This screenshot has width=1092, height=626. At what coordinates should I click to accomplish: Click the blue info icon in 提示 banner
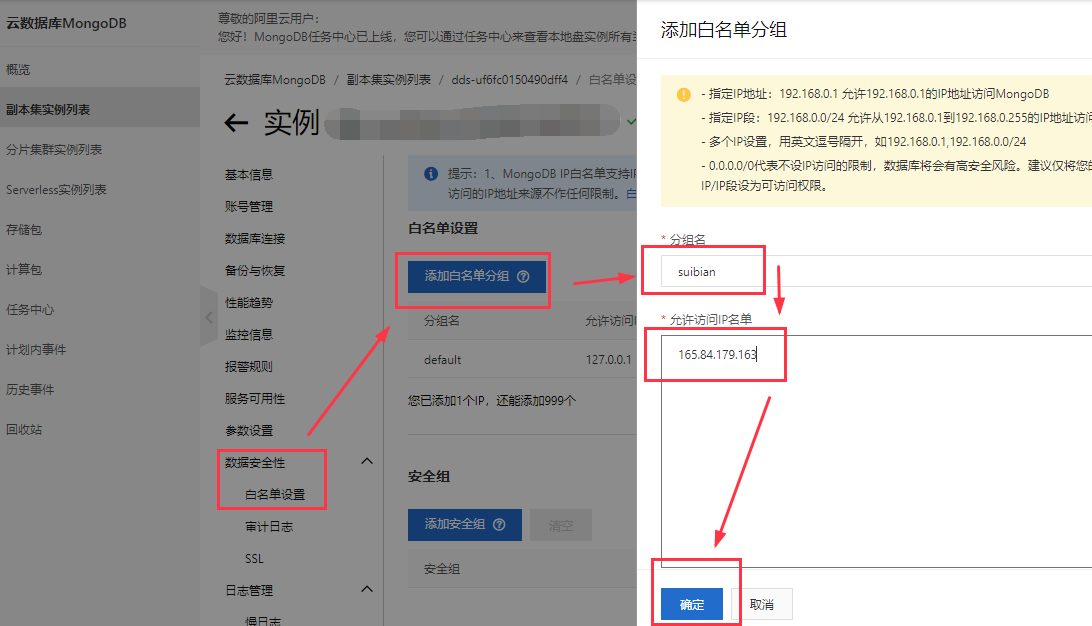click(430, 174)
